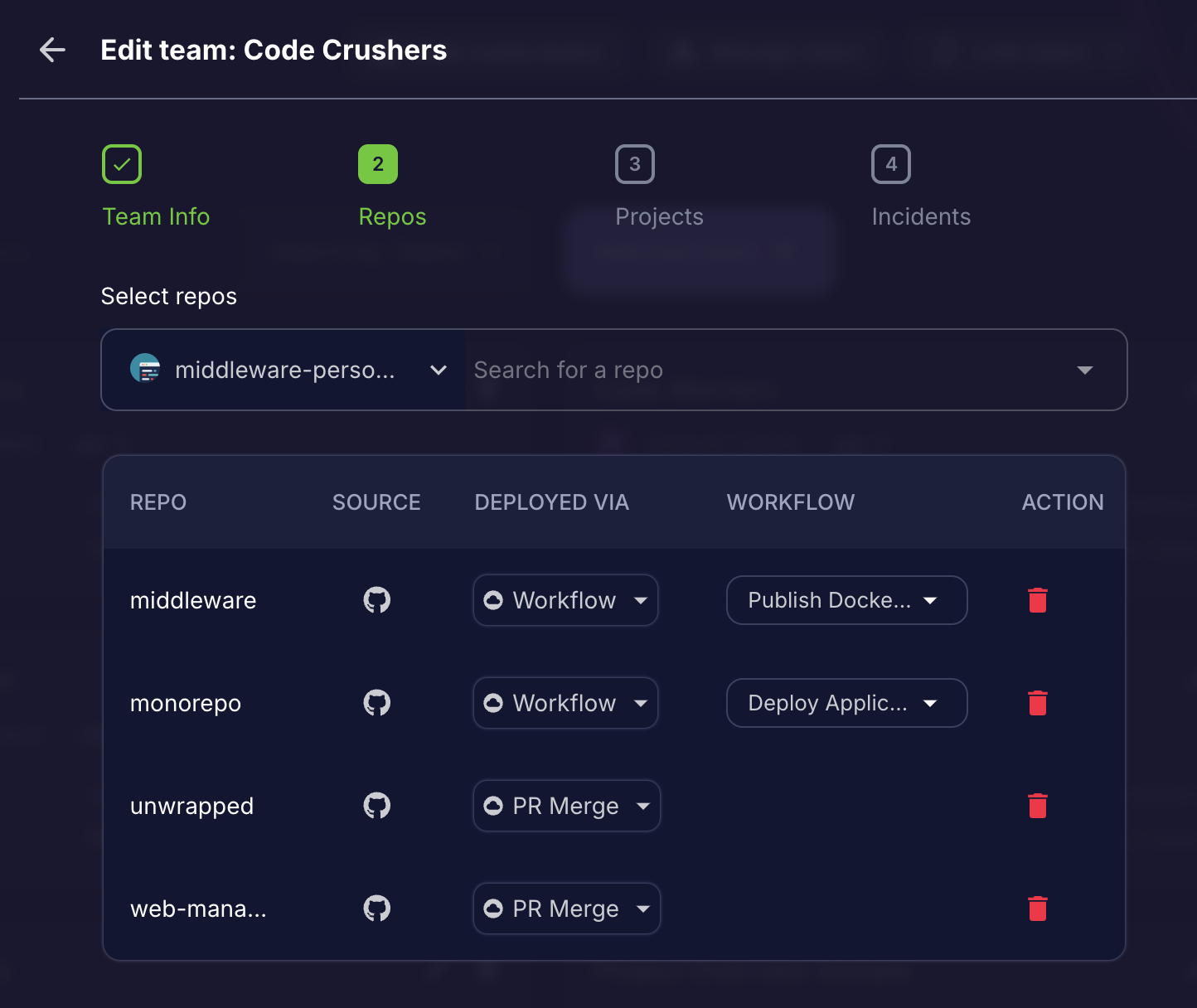Select the Repos step number 2

378,165
